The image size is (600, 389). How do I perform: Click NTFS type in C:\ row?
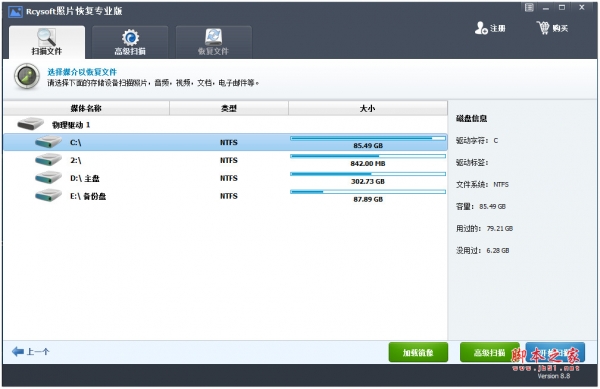point(229,142)
